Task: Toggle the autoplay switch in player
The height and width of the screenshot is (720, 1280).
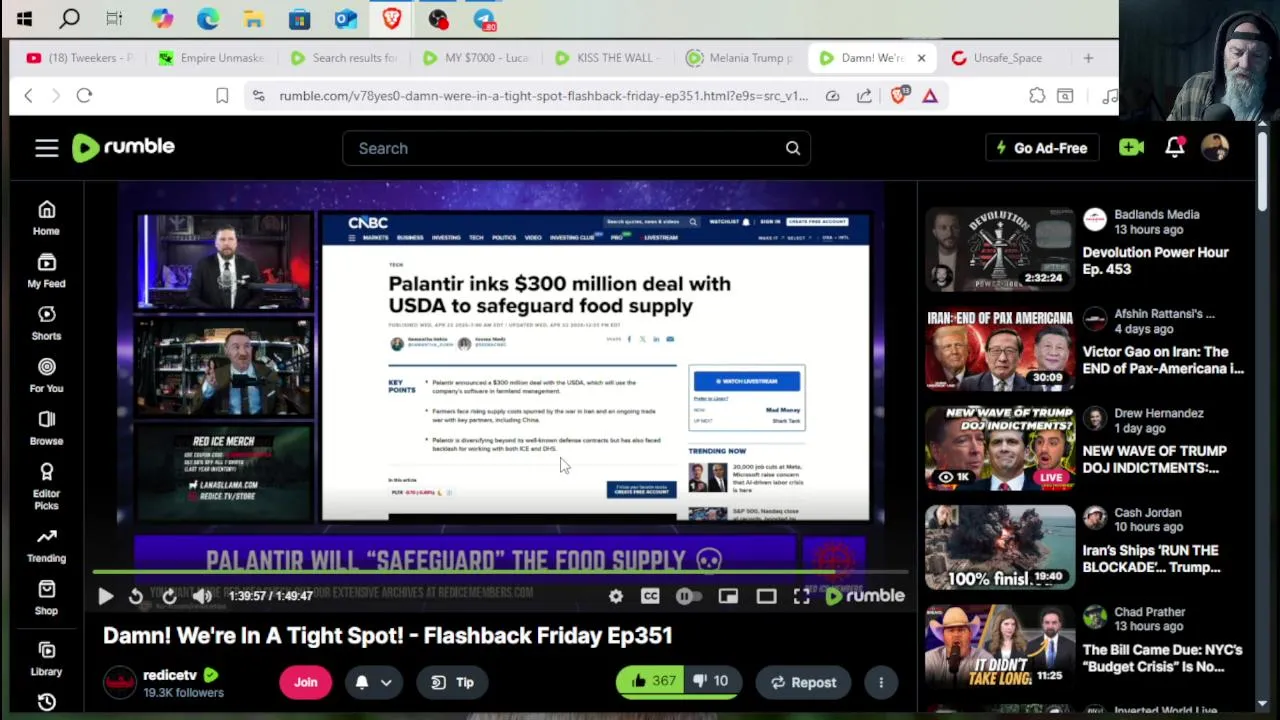Action: 687,596
